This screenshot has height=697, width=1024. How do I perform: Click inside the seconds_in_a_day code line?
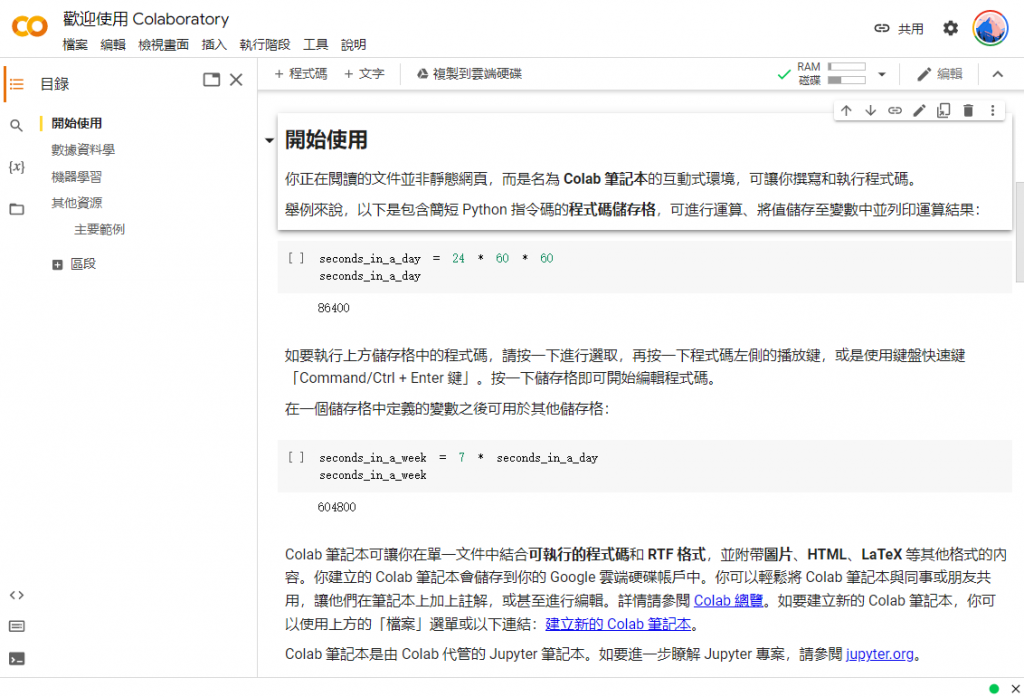(x=436, y=258)
